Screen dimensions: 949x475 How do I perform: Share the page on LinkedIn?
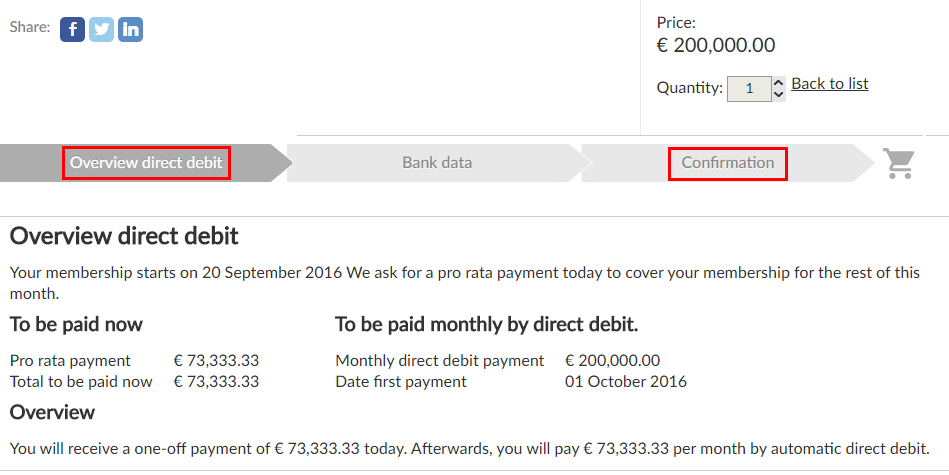130,29
